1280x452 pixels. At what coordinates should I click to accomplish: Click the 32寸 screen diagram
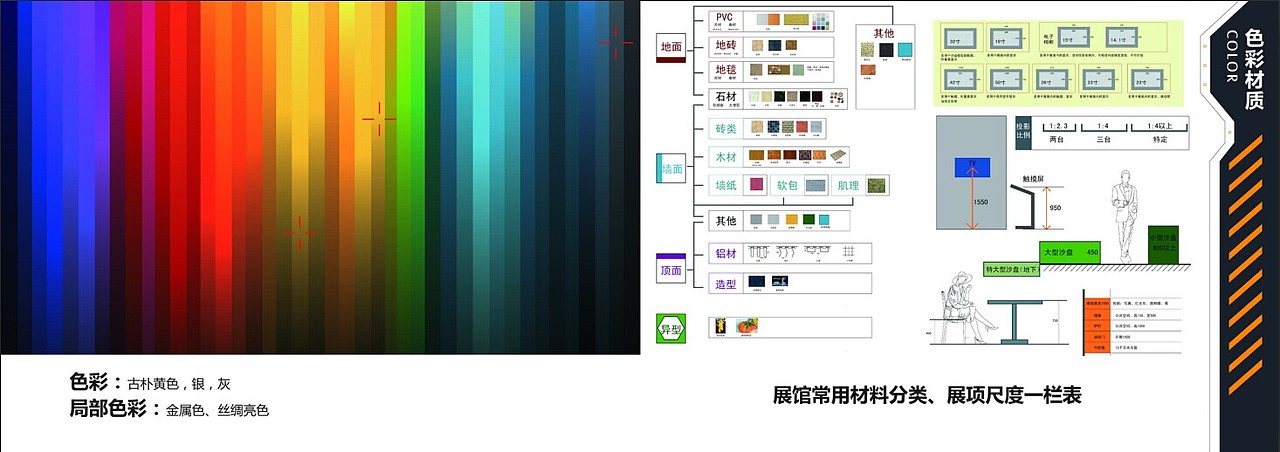coord(961,39)
